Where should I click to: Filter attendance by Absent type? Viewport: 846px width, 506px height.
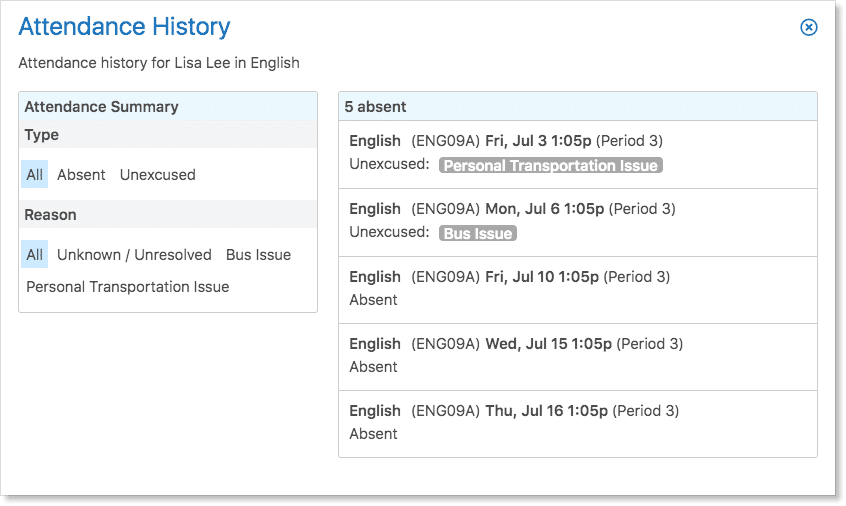tap(81, 175)
